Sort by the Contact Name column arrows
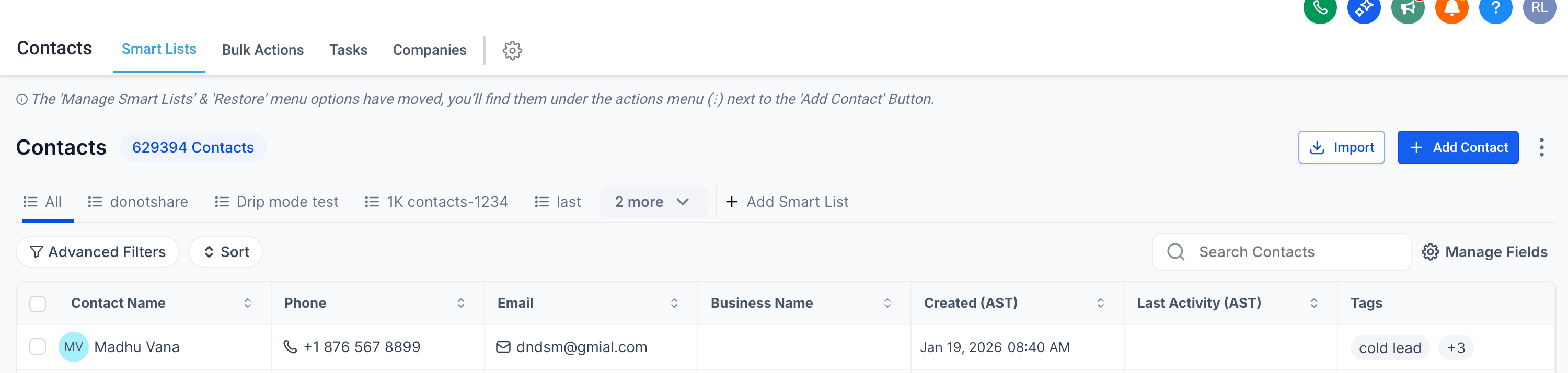Image resolution: width=1568 pixels, height=373 pixels. pos(248,303)
